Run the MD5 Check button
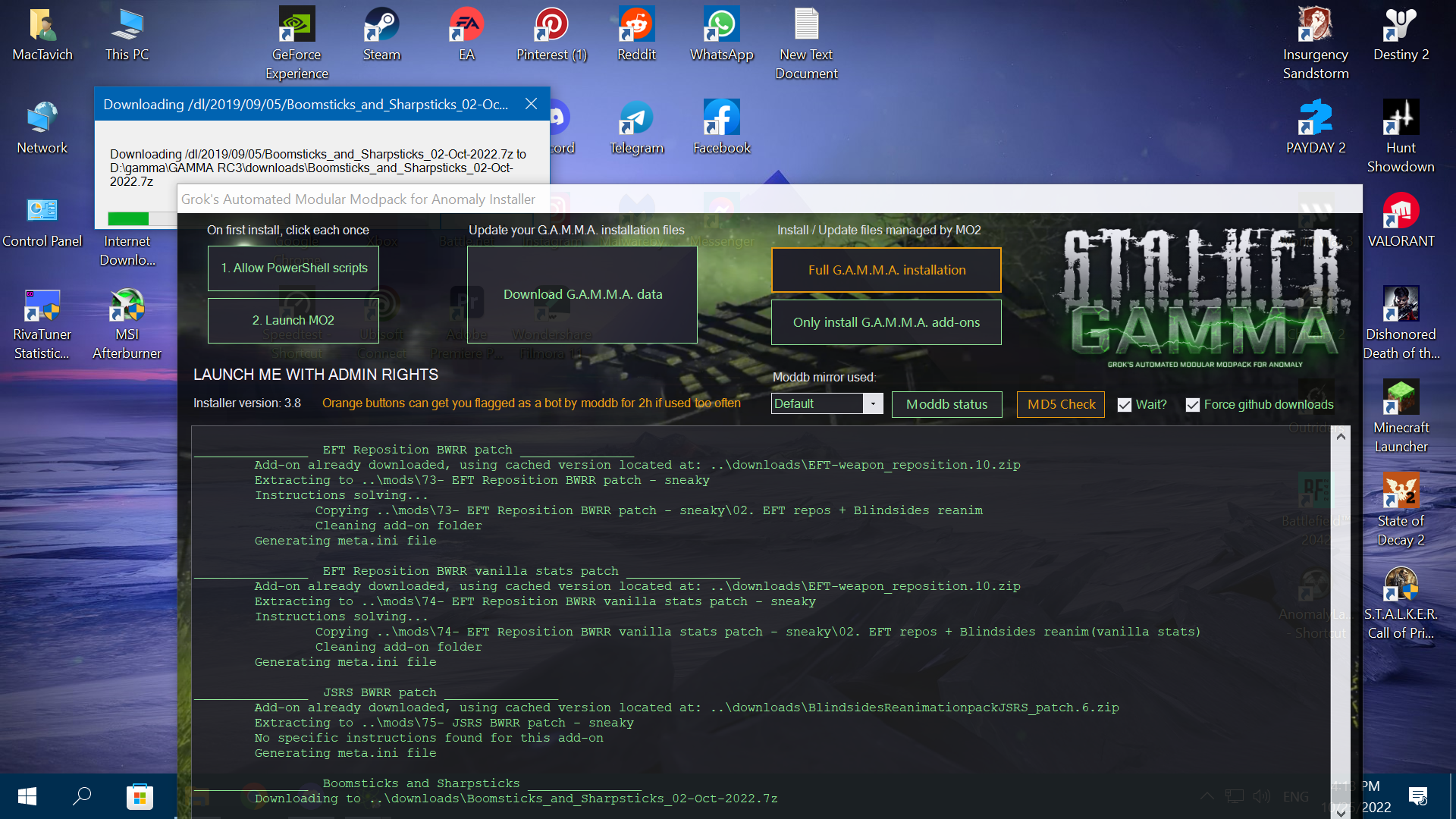Screen dimensions: 1456x819 [x=1061, y=404]
